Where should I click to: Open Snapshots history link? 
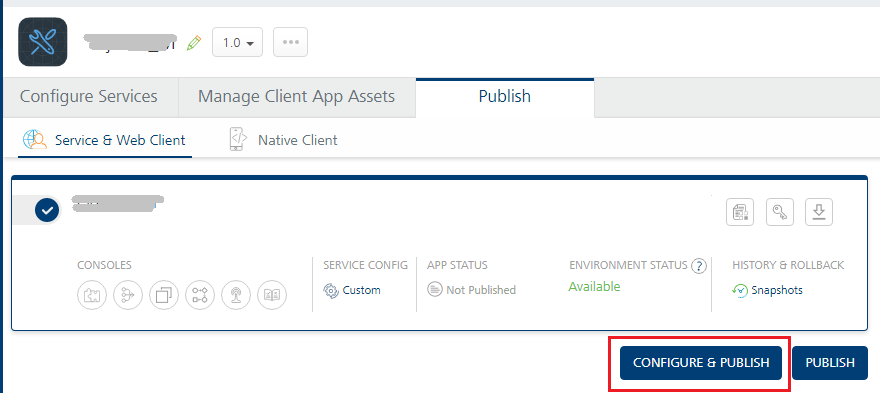point(767,290)
